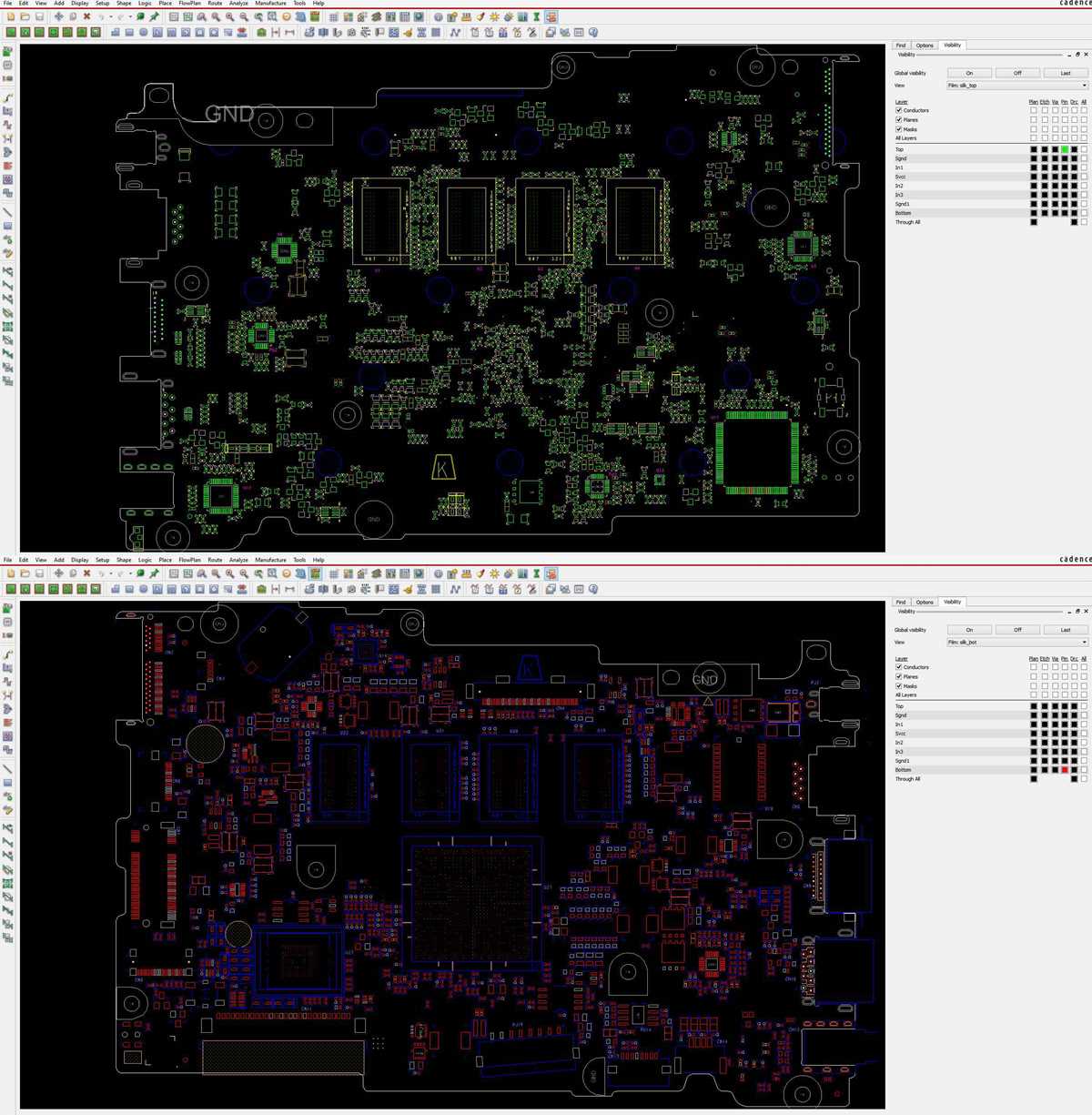The width and height of the screenshot is (1092, 1115).
Task: Click the Open folder icon in silk_top window
Action: pyautogui.click(x=25, y=16)
